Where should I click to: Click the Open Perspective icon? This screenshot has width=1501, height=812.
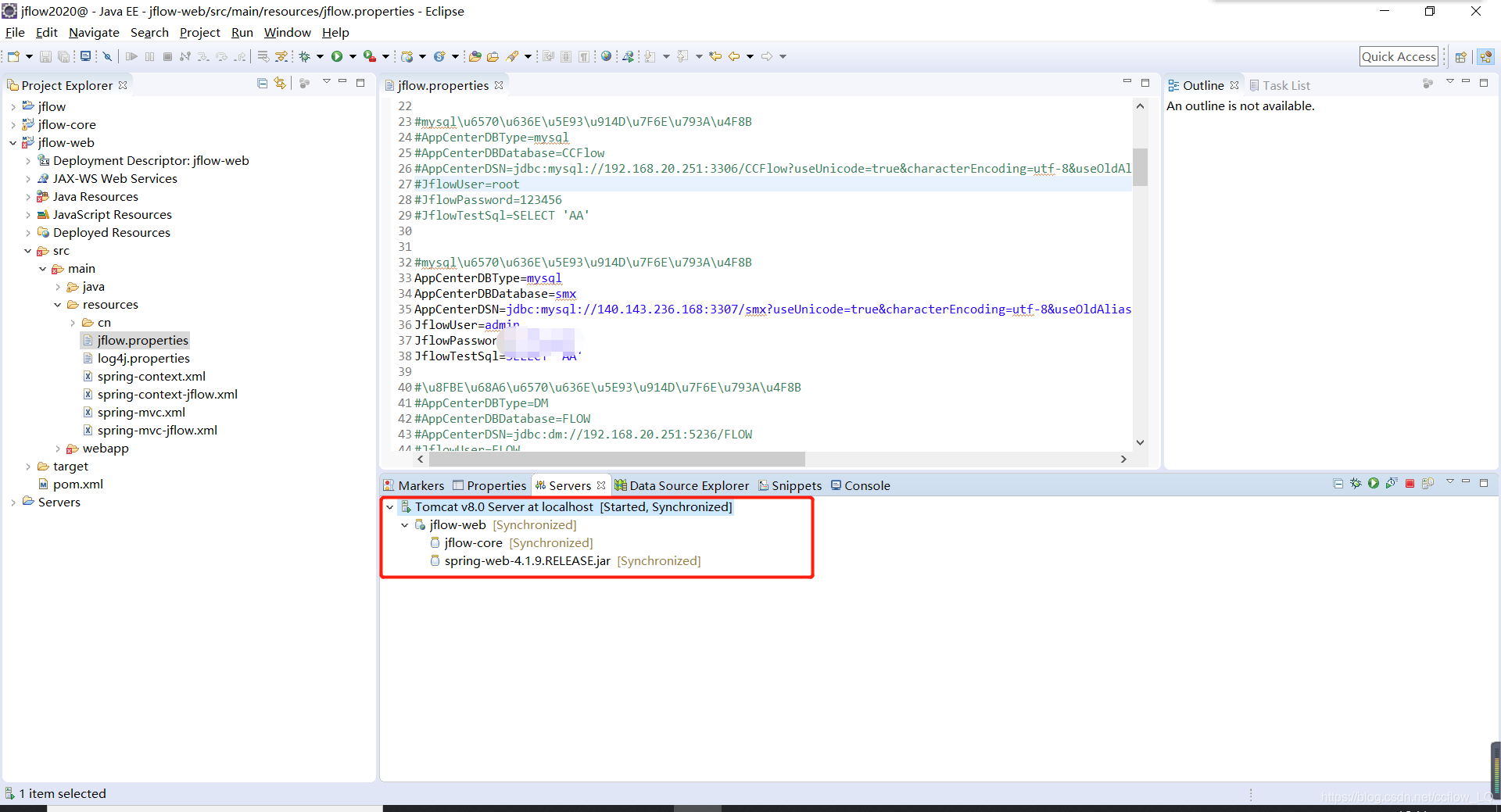point(1460,56)
